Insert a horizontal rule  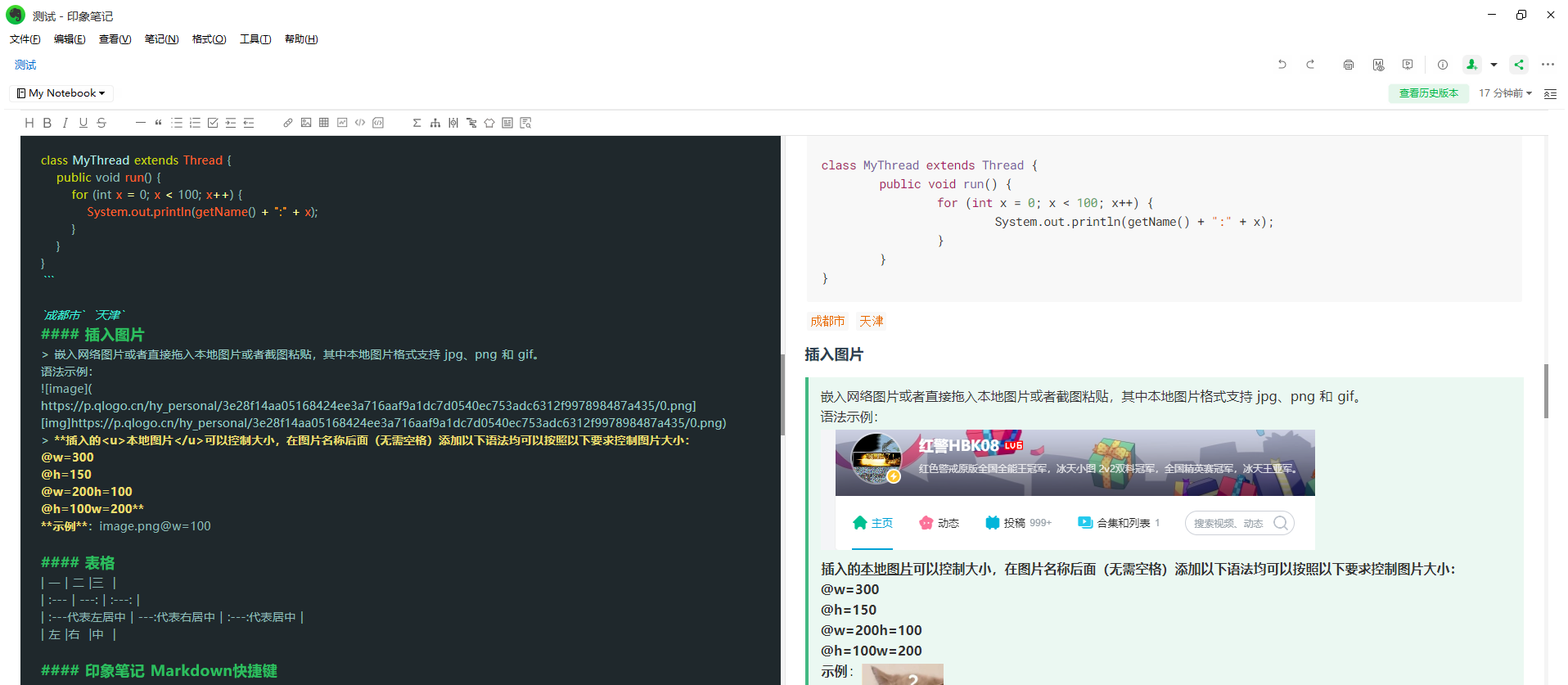(141, 123)
